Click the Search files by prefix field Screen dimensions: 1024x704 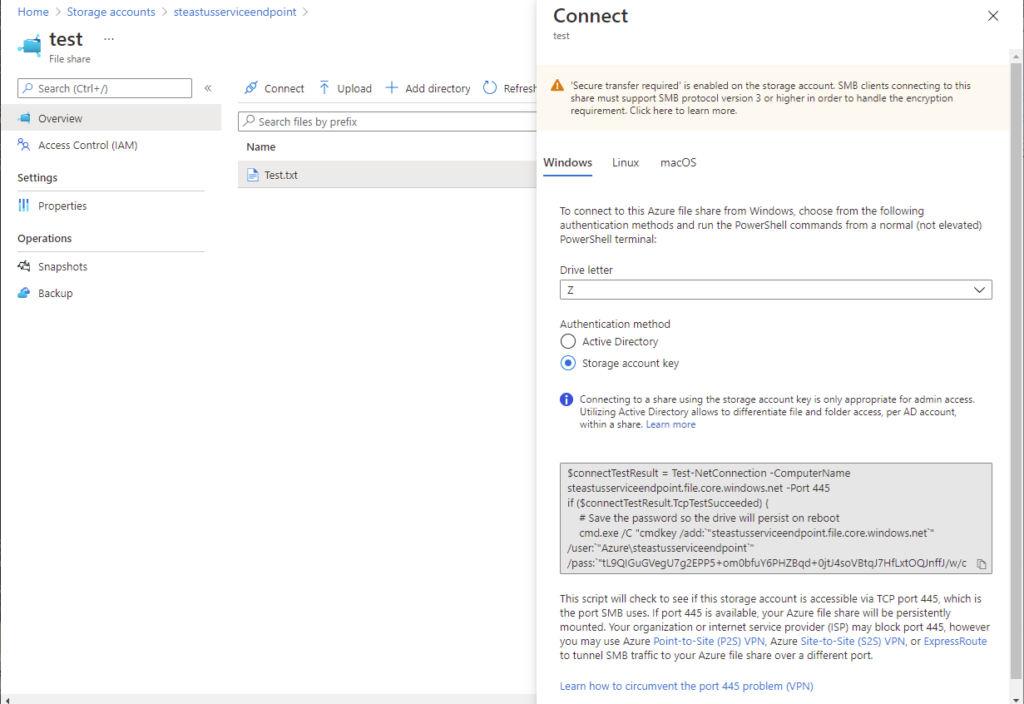[390, 122]
